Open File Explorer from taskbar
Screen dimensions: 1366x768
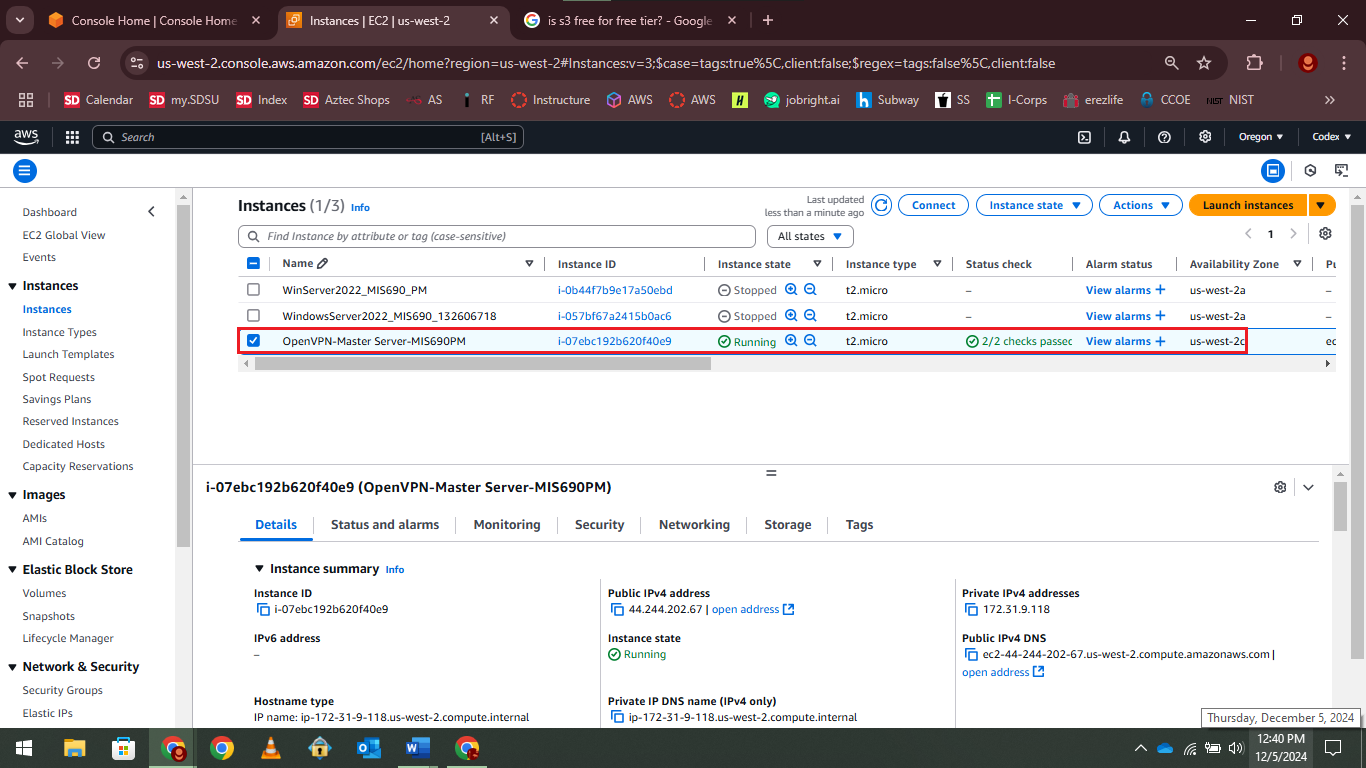point(75,747)
